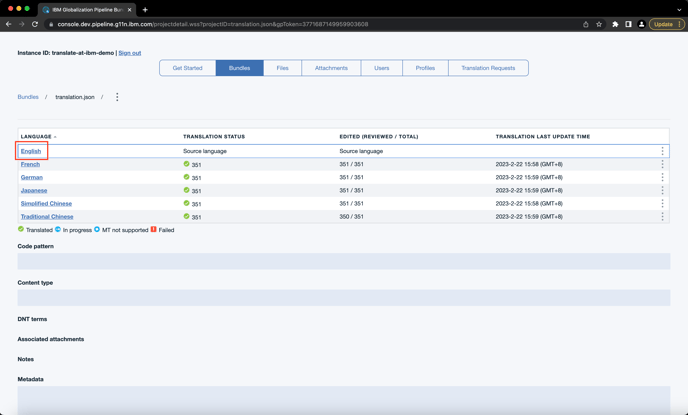Image resolution: width=688 pixels, height=415 pixels.
Task: Open the Simplified Chinese row kebab menu
Action: 662,204
